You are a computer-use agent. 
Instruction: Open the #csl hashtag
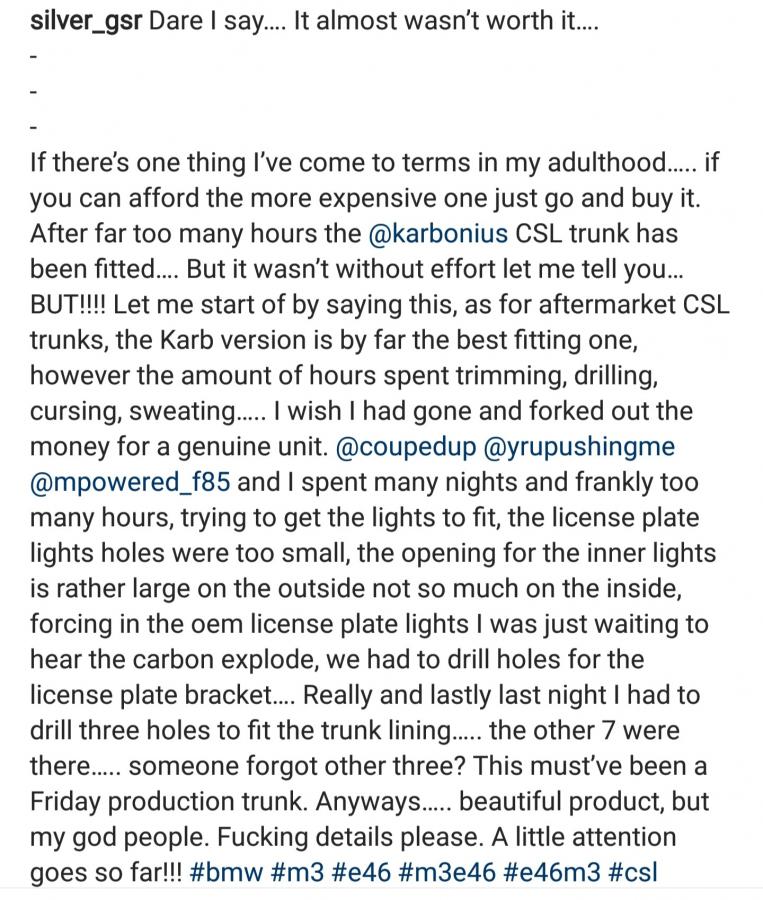pyautogui.click(x=632, y=872)
